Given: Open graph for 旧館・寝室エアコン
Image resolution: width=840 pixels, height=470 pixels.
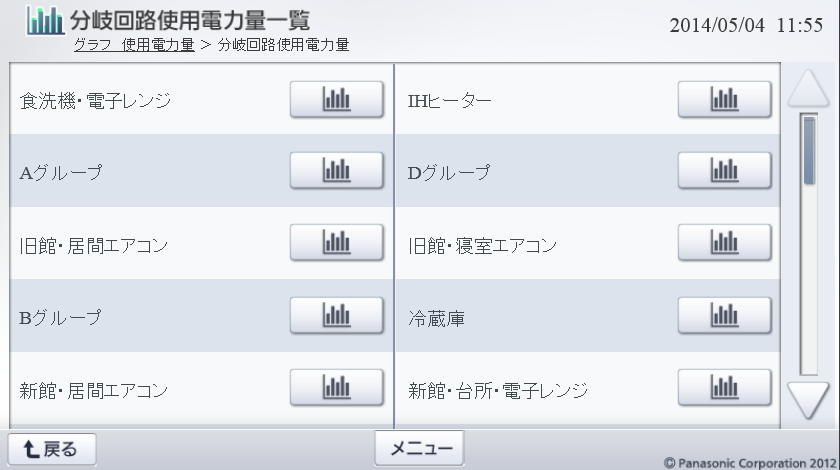Looking at the screenshot, I should (725, 243).
